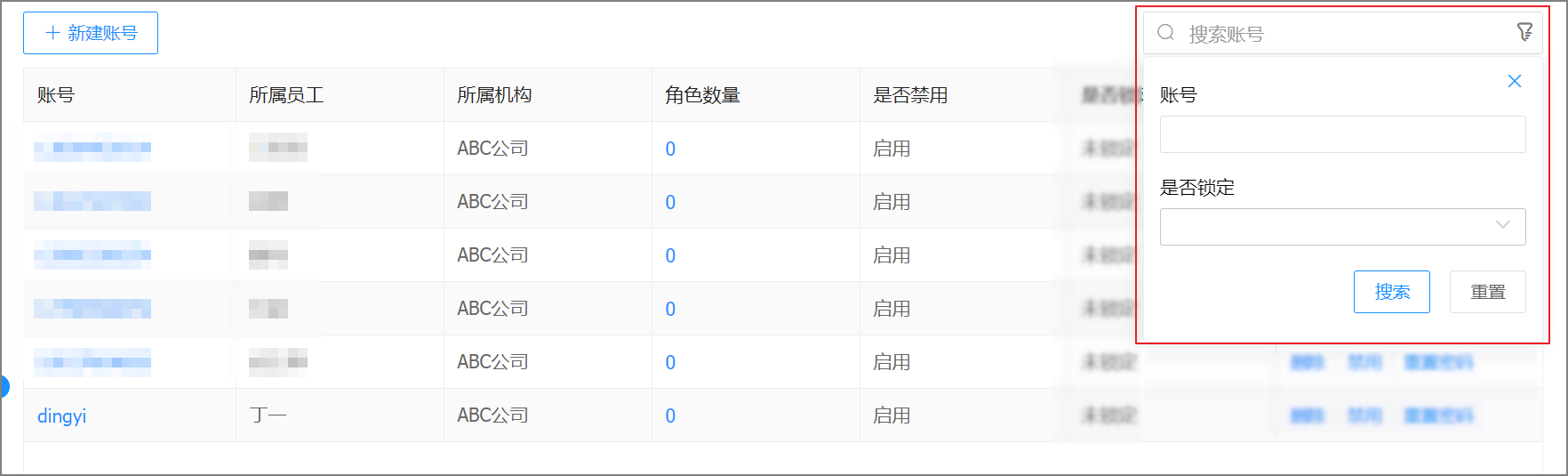The image size is (1568, 476).
Task: Click role count 0 in dingyi row
Action: (670, 415)
